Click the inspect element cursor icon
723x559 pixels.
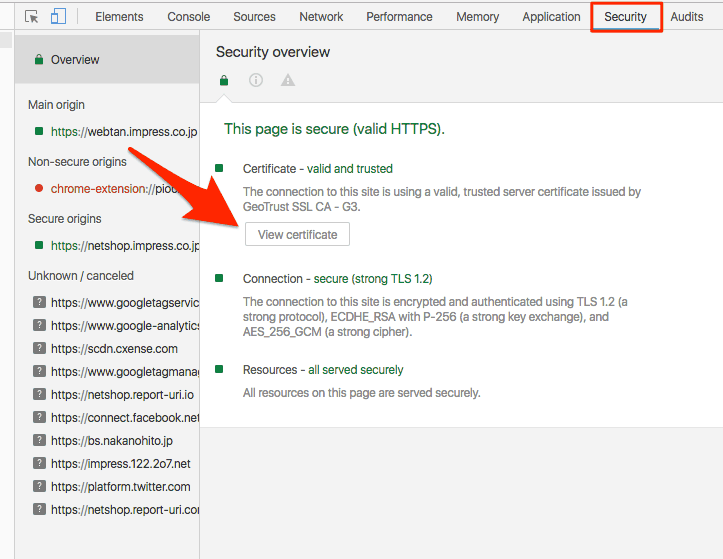[31, 17]
